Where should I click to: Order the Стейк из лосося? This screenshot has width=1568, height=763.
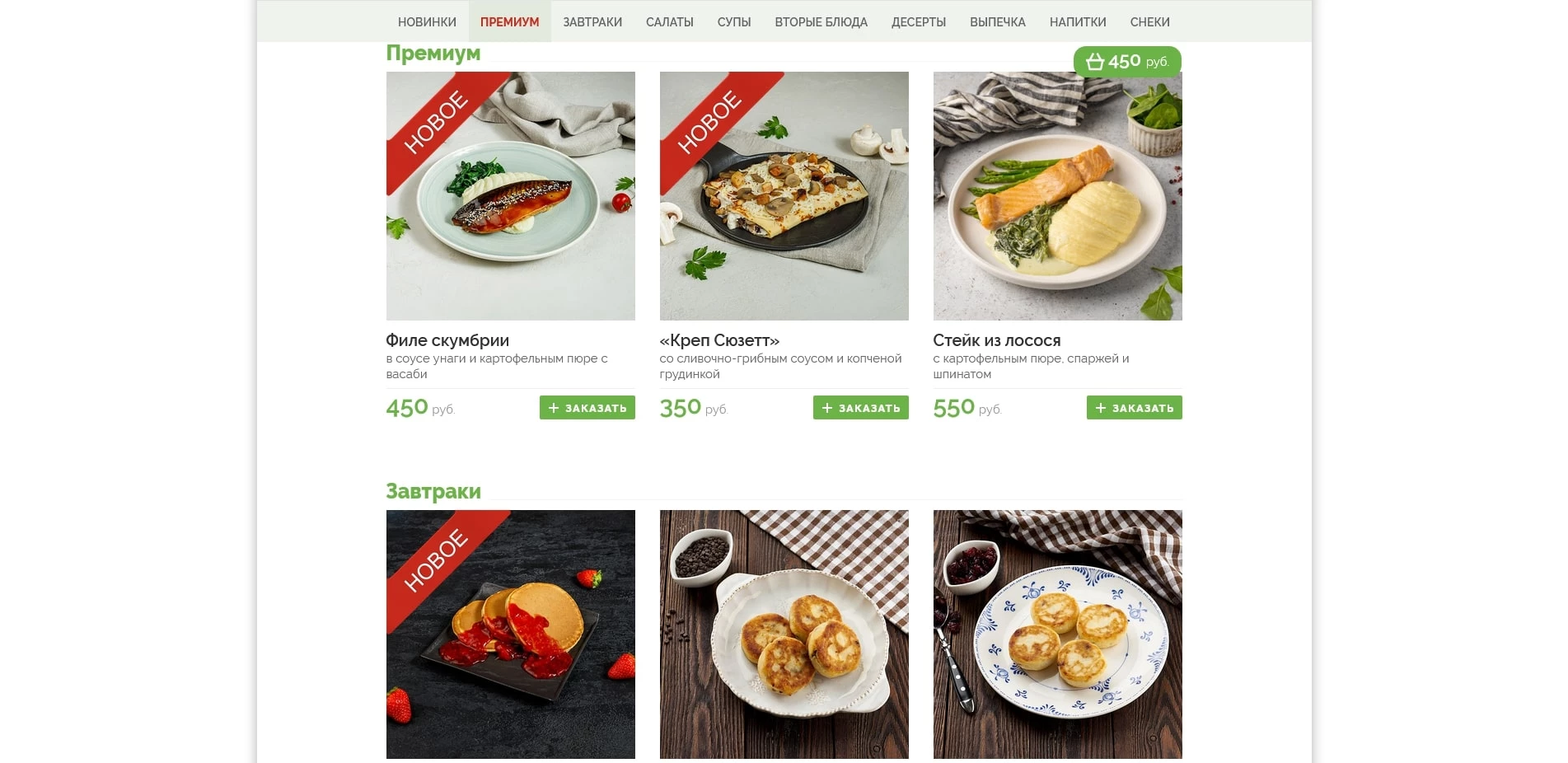click(x=1134, y=408)
